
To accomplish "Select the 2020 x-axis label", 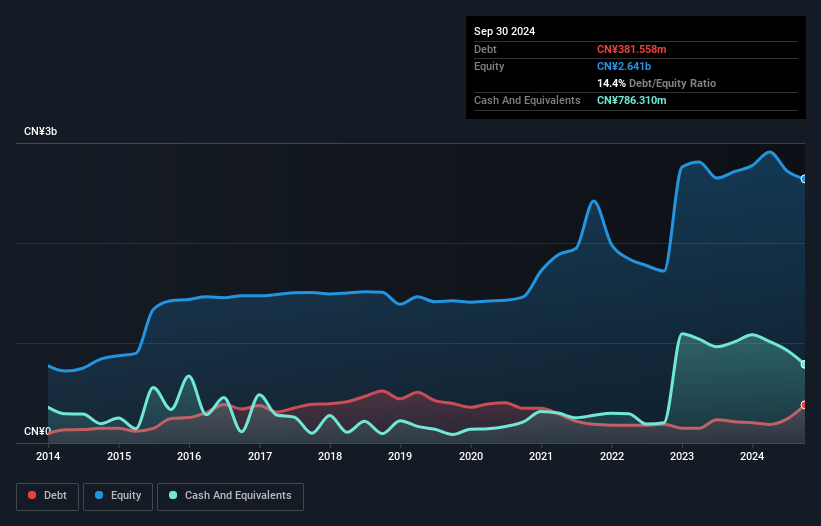I will (x=471, y=456).
